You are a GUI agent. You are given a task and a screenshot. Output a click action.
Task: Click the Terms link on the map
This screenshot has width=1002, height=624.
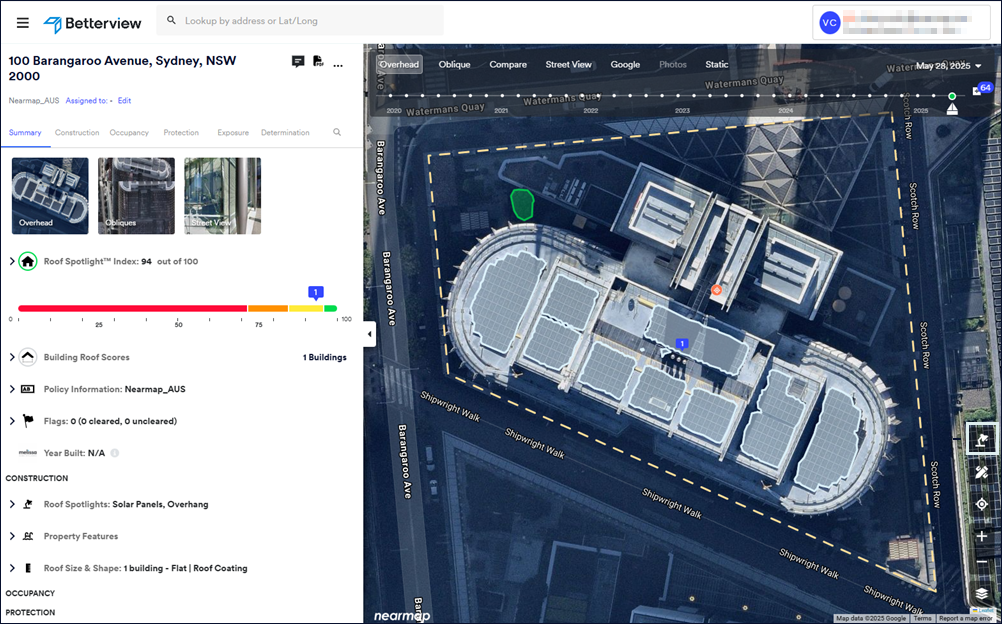pos(922,618)
